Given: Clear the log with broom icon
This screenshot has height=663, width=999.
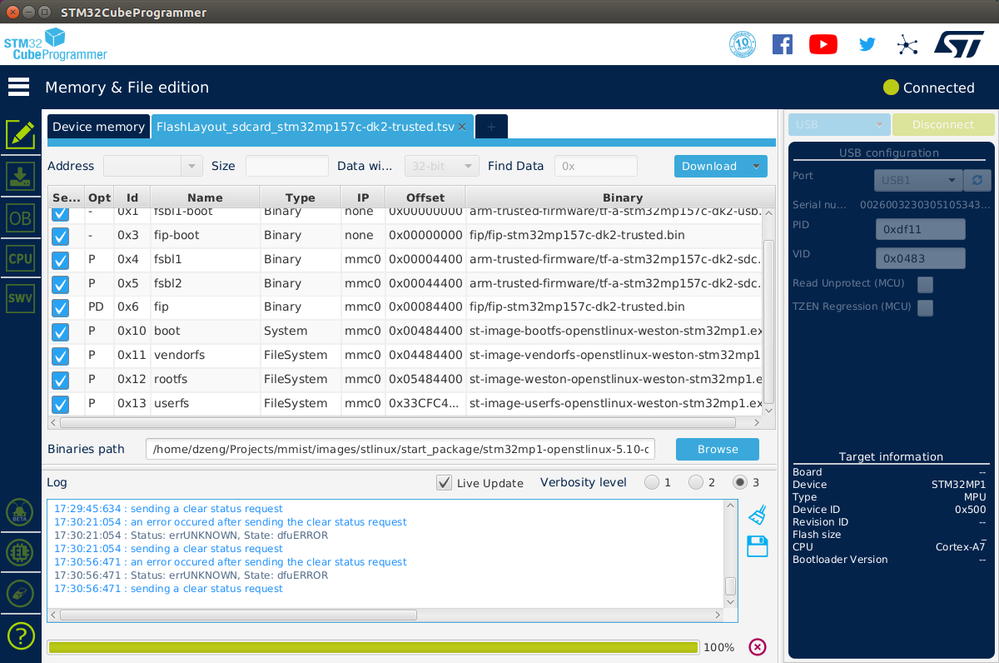Looking at the screenshot, I should tap(758, 515).
